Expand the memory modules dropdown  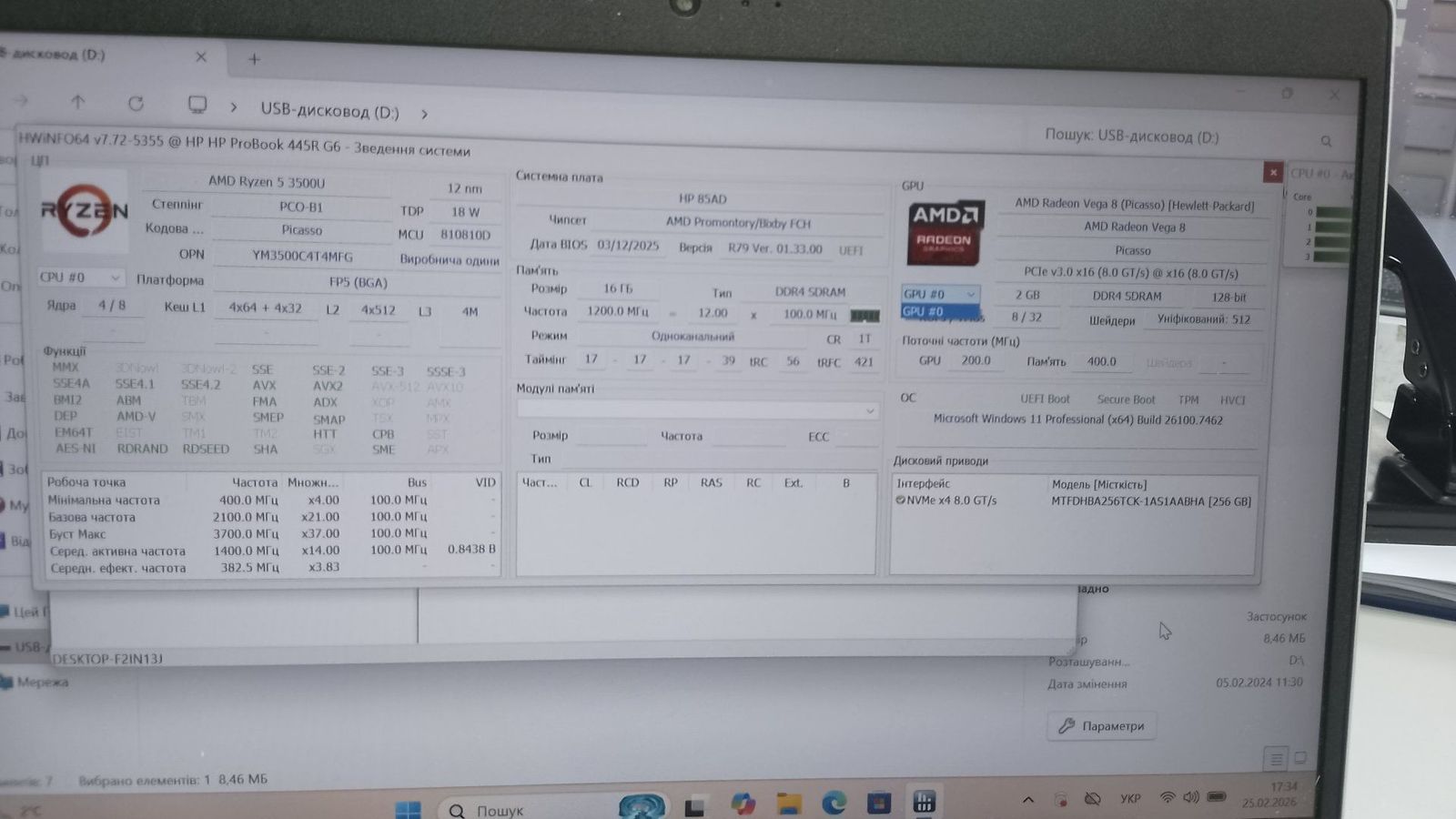click(869, 410)
